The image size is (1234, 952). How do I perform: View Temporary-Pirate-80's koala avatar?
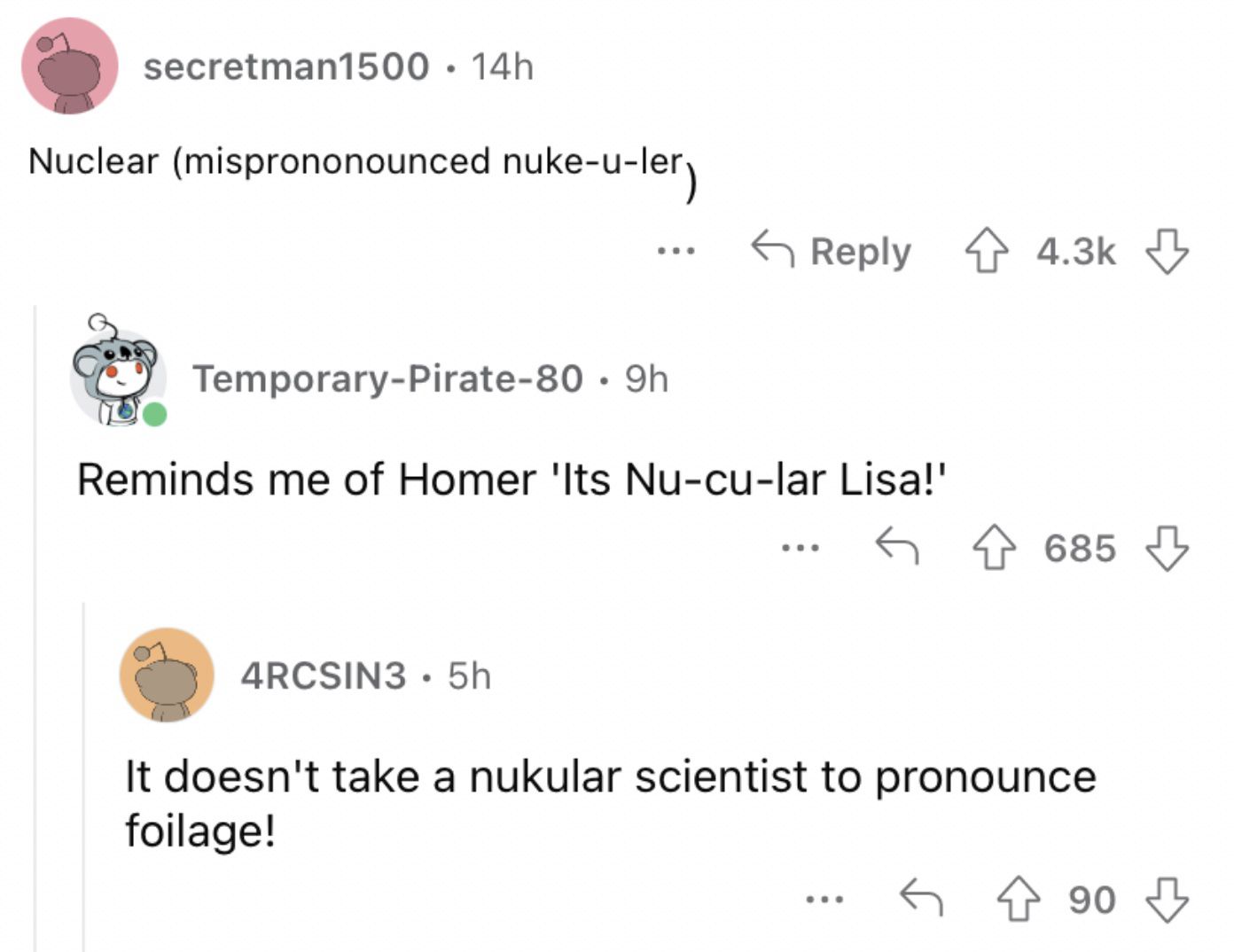118,371
